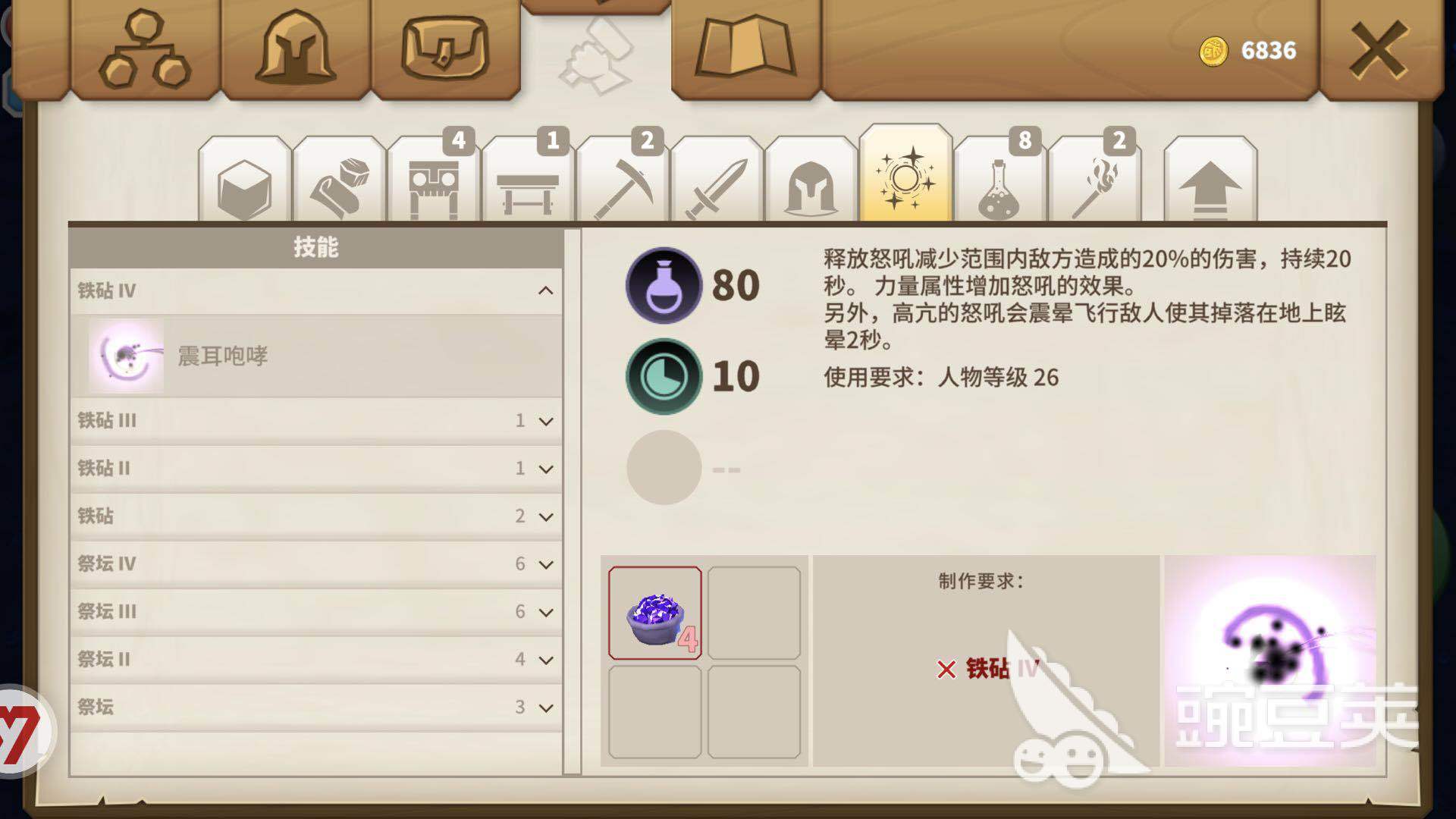This screenshot has width=1456, height=819.
Task: Select the workbench table category
Action: [528, 180]
